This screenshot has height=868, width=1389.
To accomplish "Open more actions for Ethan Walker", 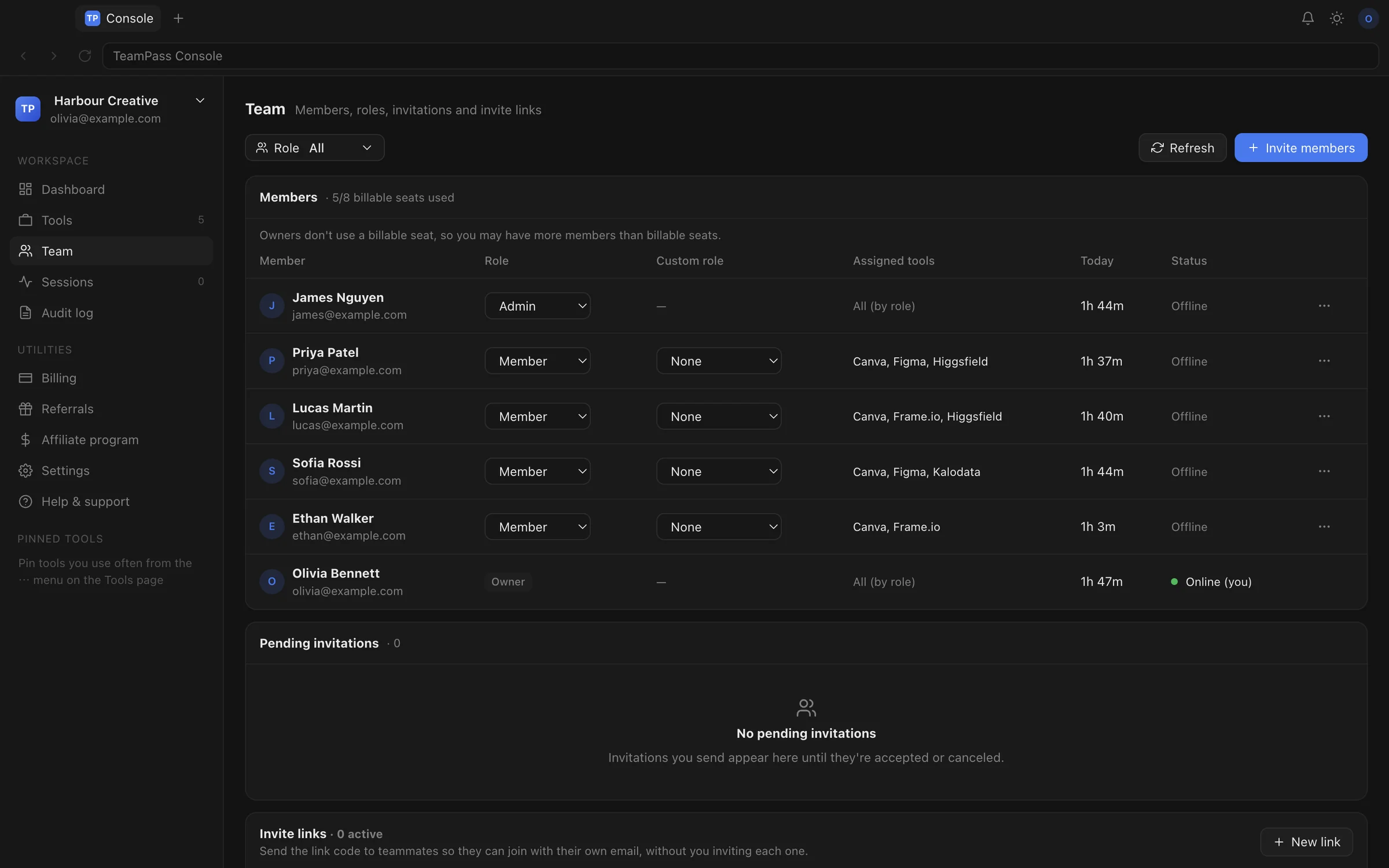I will 1324,527.
